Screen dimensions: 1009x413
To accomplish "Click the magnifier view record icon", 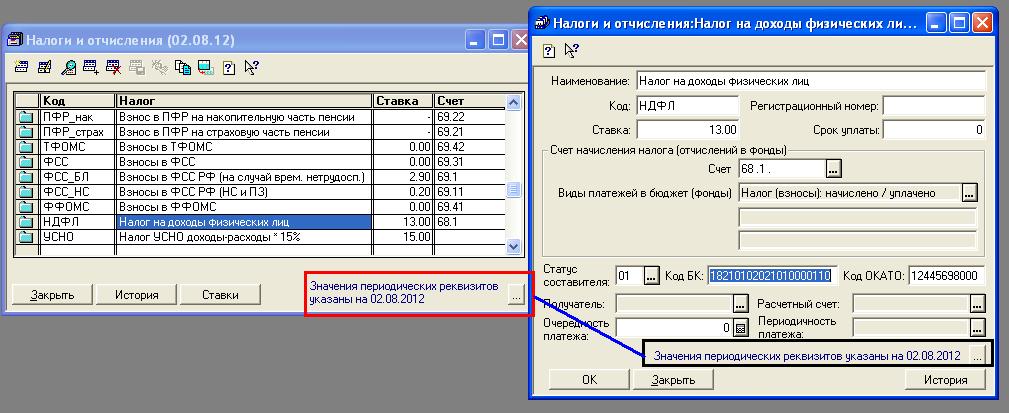I will pos(69,68).
